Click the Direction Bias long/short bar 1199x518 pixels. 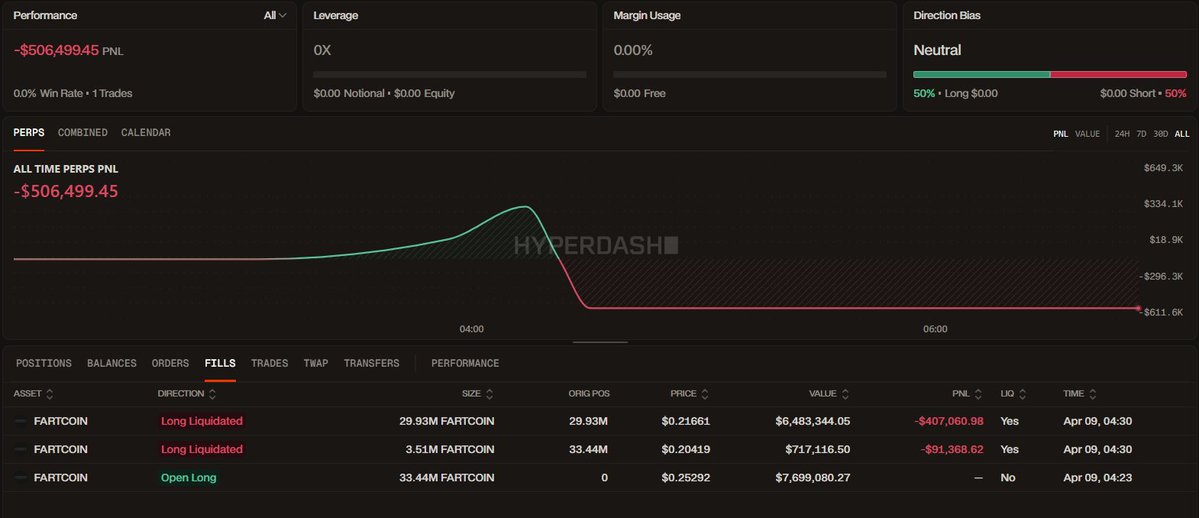pyautogui.click(x=1050, y=74)
